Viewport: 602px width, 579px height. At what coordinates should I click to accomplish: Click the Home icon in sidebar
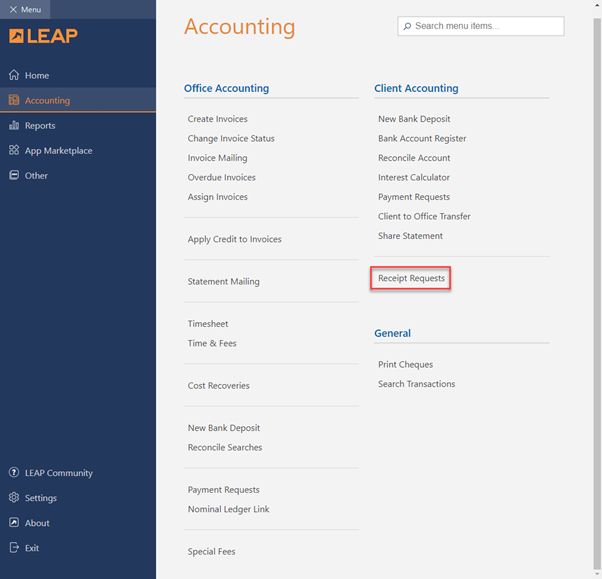pos(14,75)
